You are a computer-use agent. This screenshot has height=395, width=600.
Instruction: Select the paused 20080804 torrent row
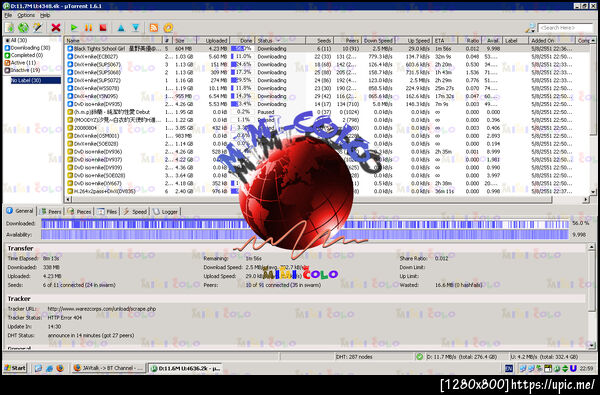tap(327, 128)
